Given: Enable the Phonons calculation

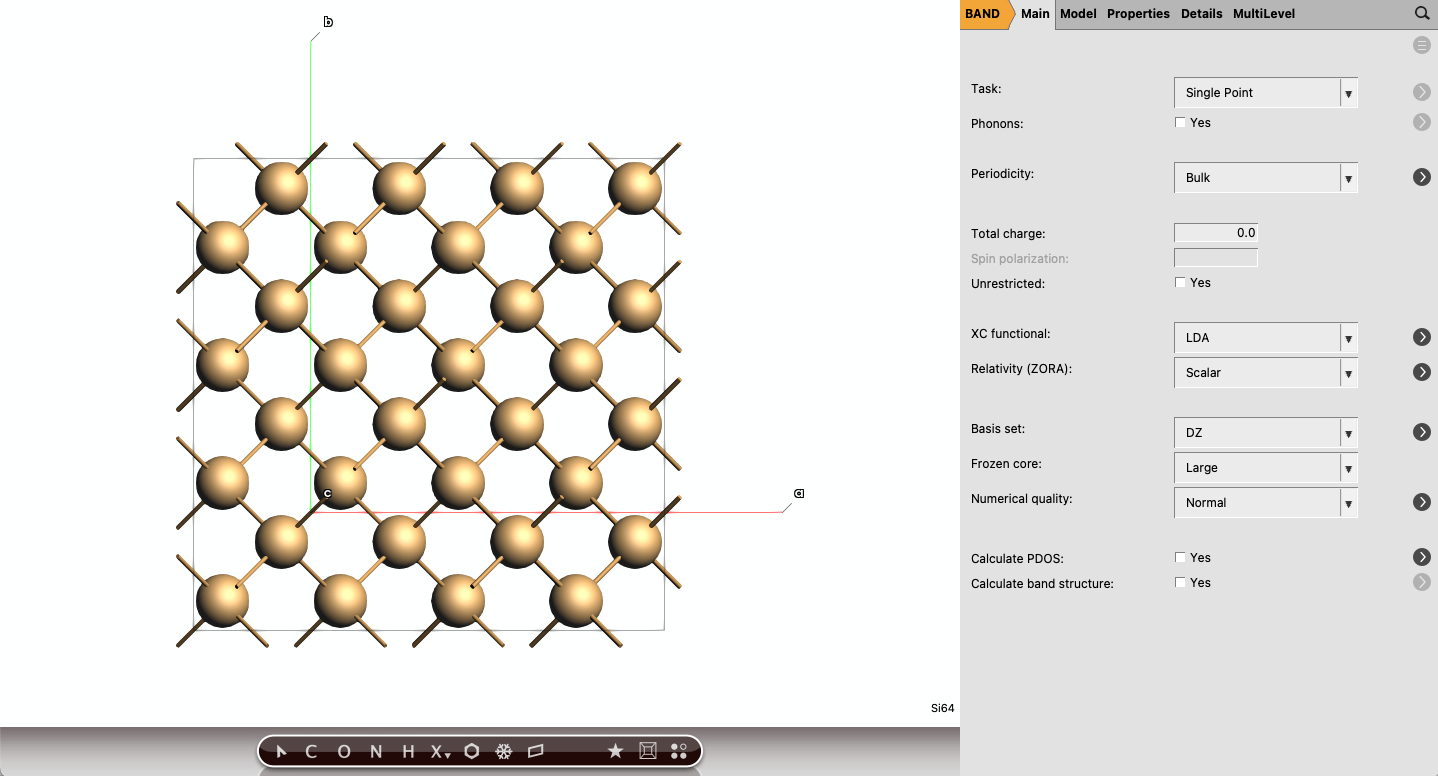Looking at the screenshot, I should pos(1180,122).
